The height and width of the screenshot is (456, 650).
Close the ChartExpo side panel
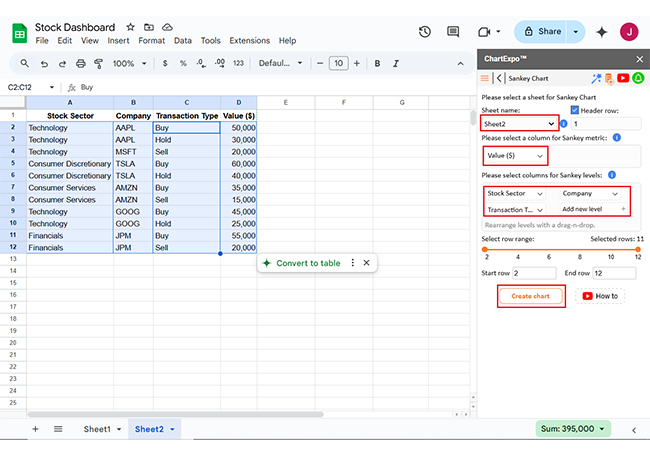(640, 59)
